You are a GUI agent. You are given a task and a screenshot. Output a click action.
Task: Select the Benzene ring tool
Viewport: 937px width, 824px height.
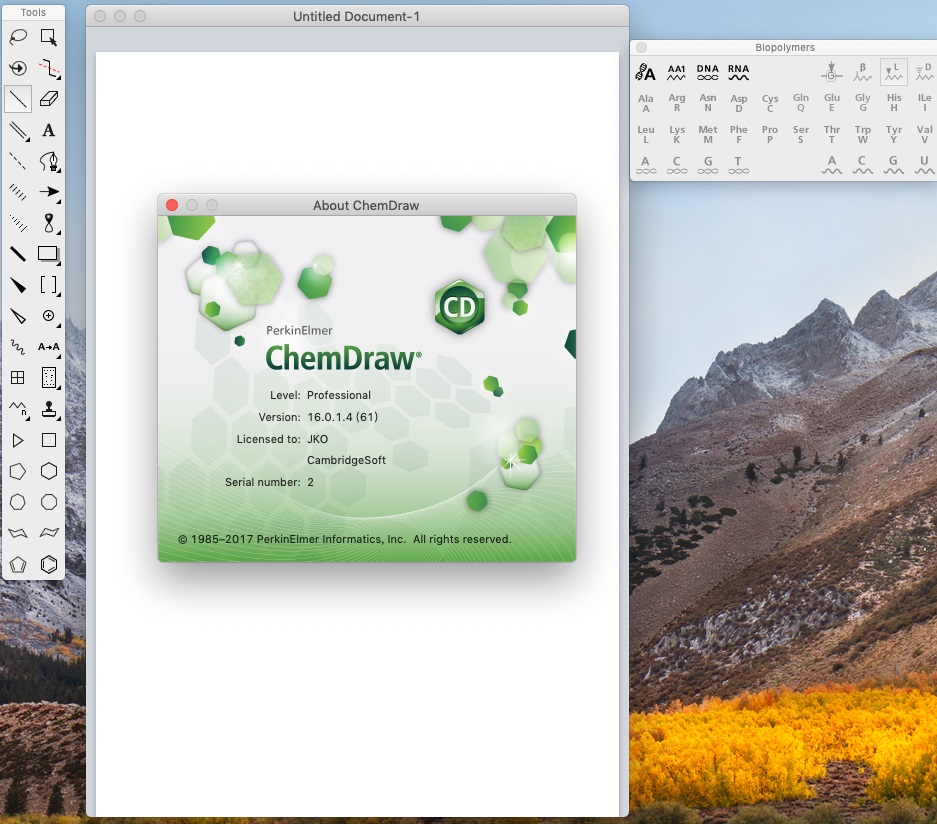pos(49,564)
